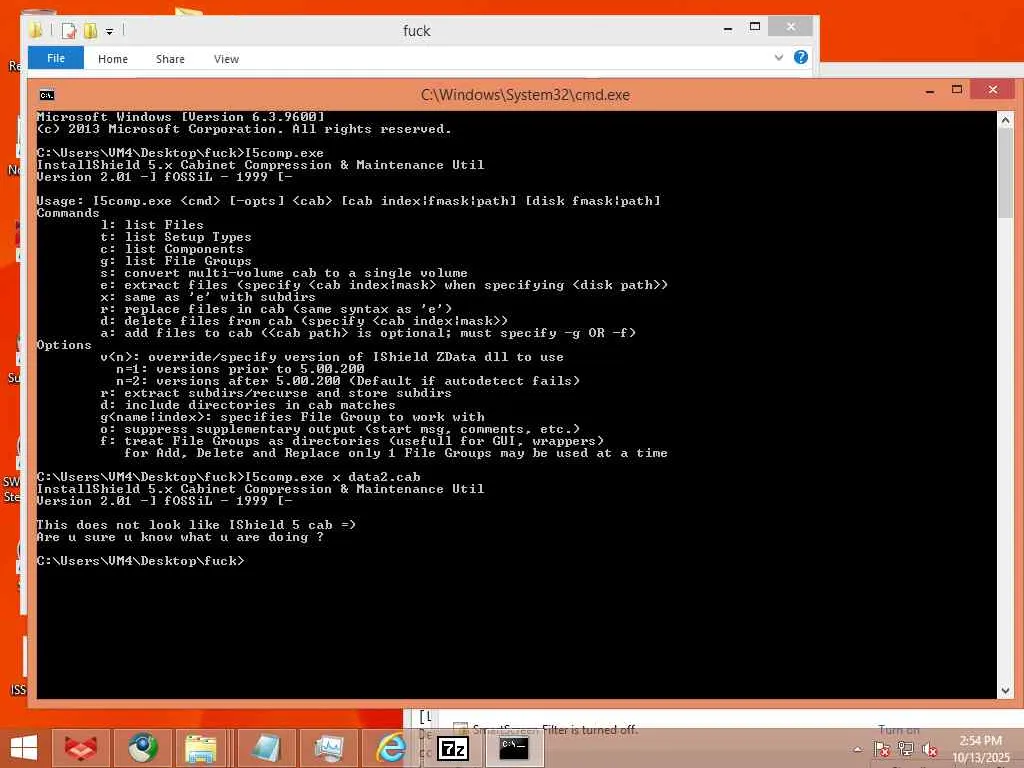
Task: Open File Explorer from the taskbar
Action: (200, 748)
